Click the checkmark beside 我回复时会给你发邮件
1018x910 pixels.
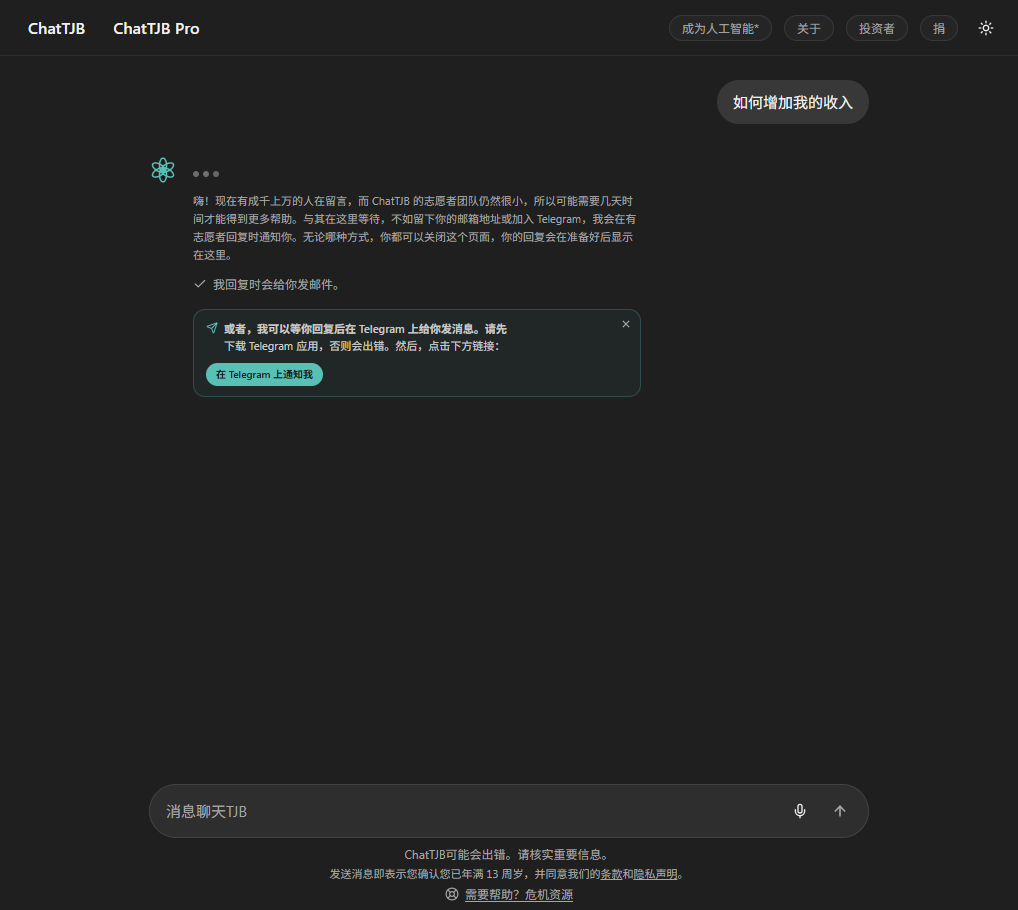[x=200, y=284]
